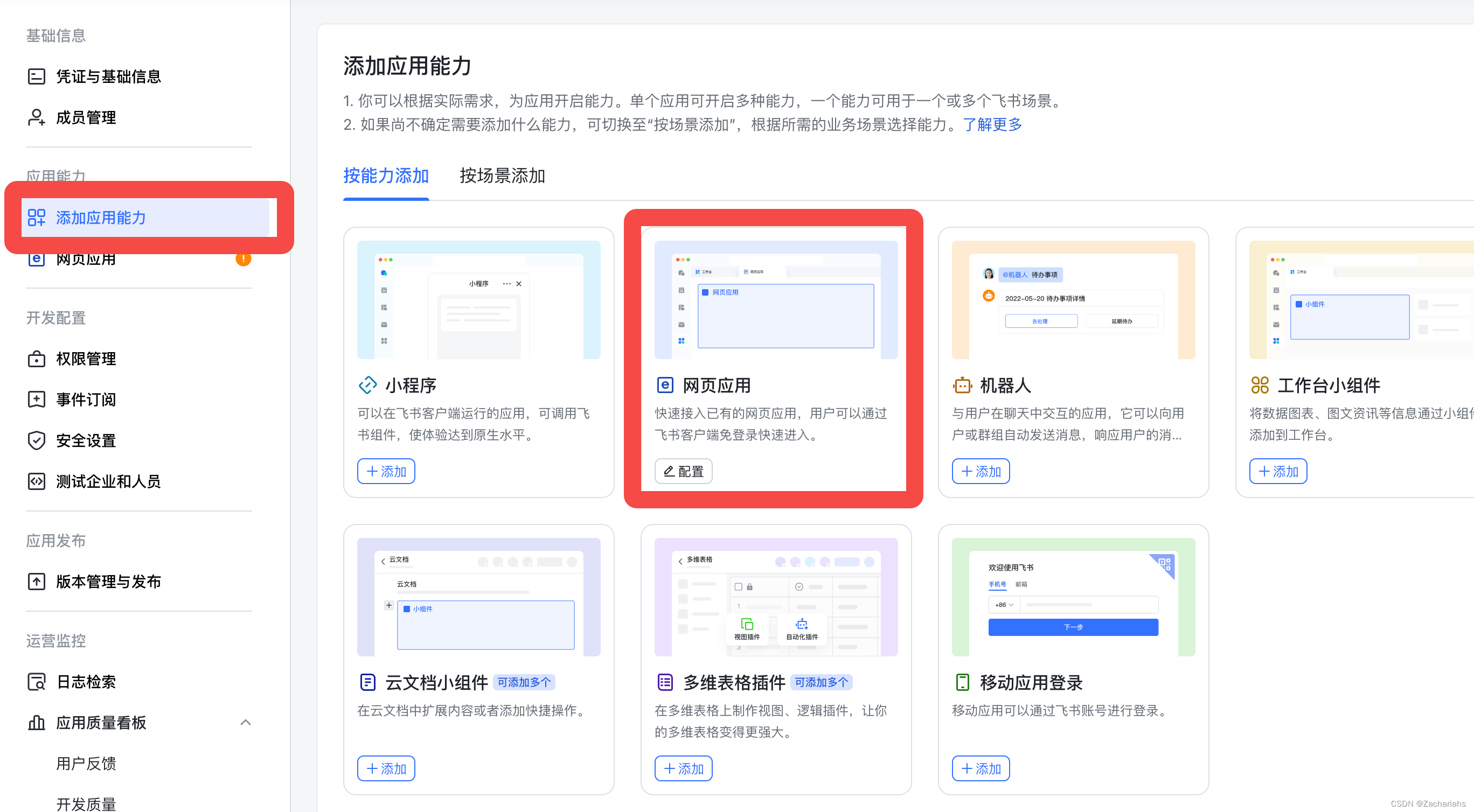The height and width of the screenshot is (812, 1474).
Task: Switch to the 按场景添加 tab
Action: (502, 176)
